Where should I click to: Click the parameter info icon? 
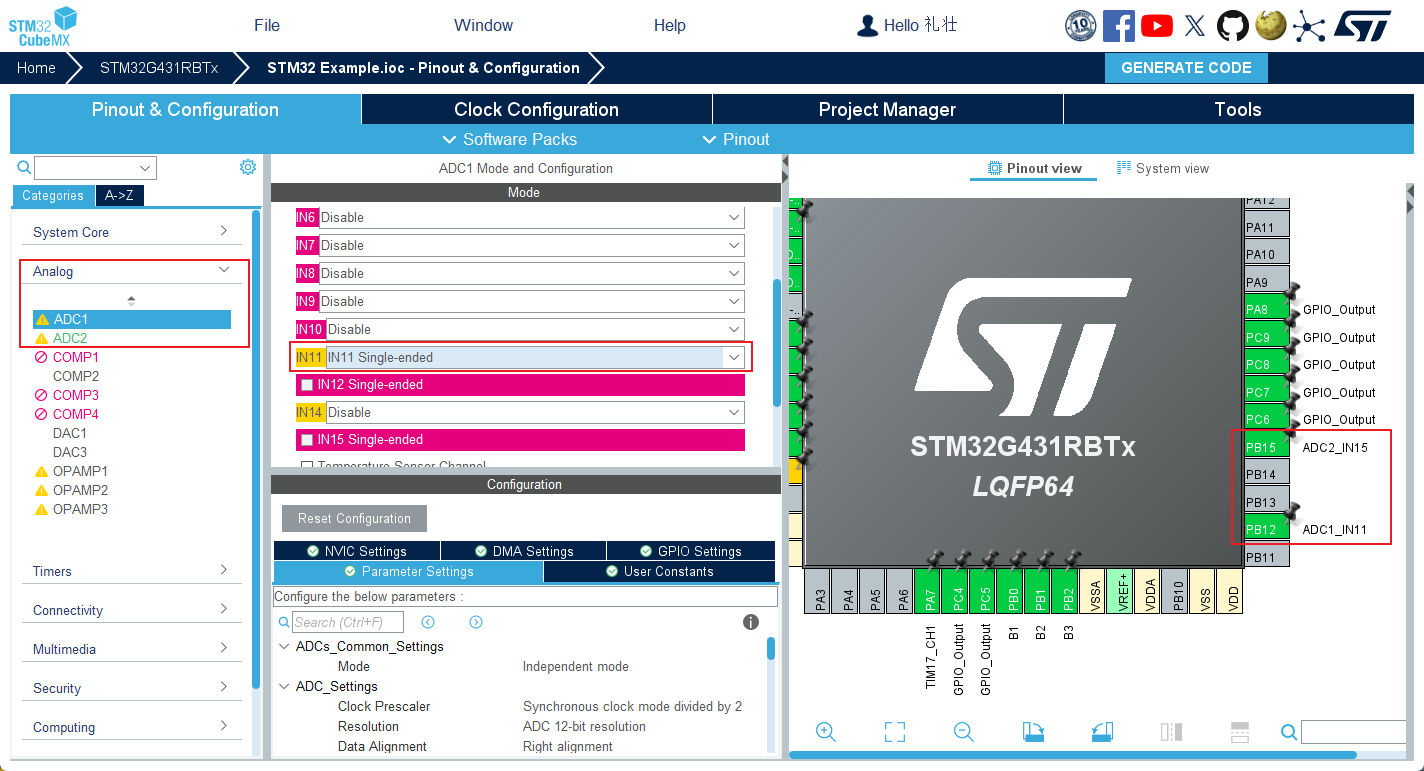751,622
